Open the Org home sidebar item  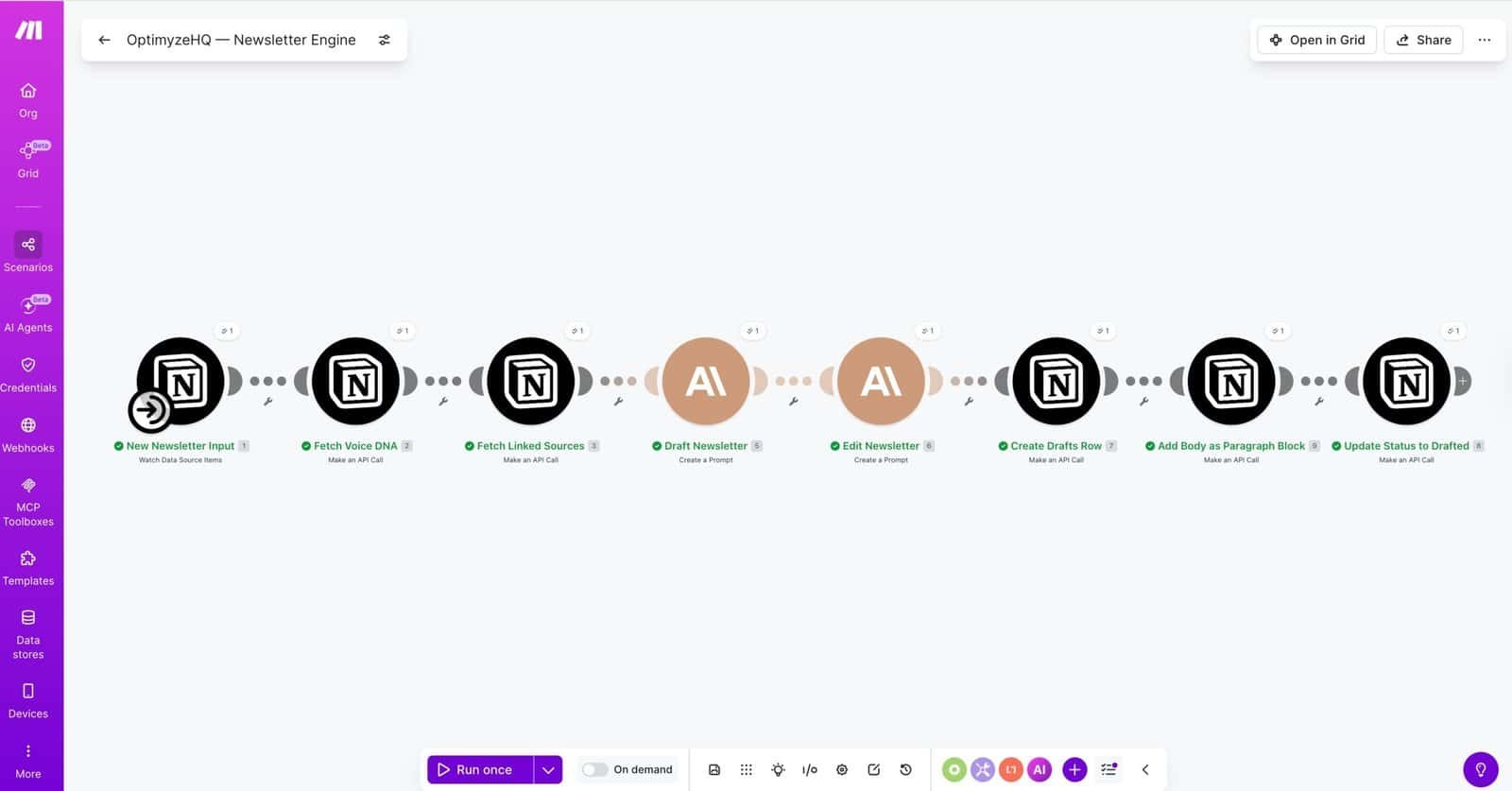(28, 100)
